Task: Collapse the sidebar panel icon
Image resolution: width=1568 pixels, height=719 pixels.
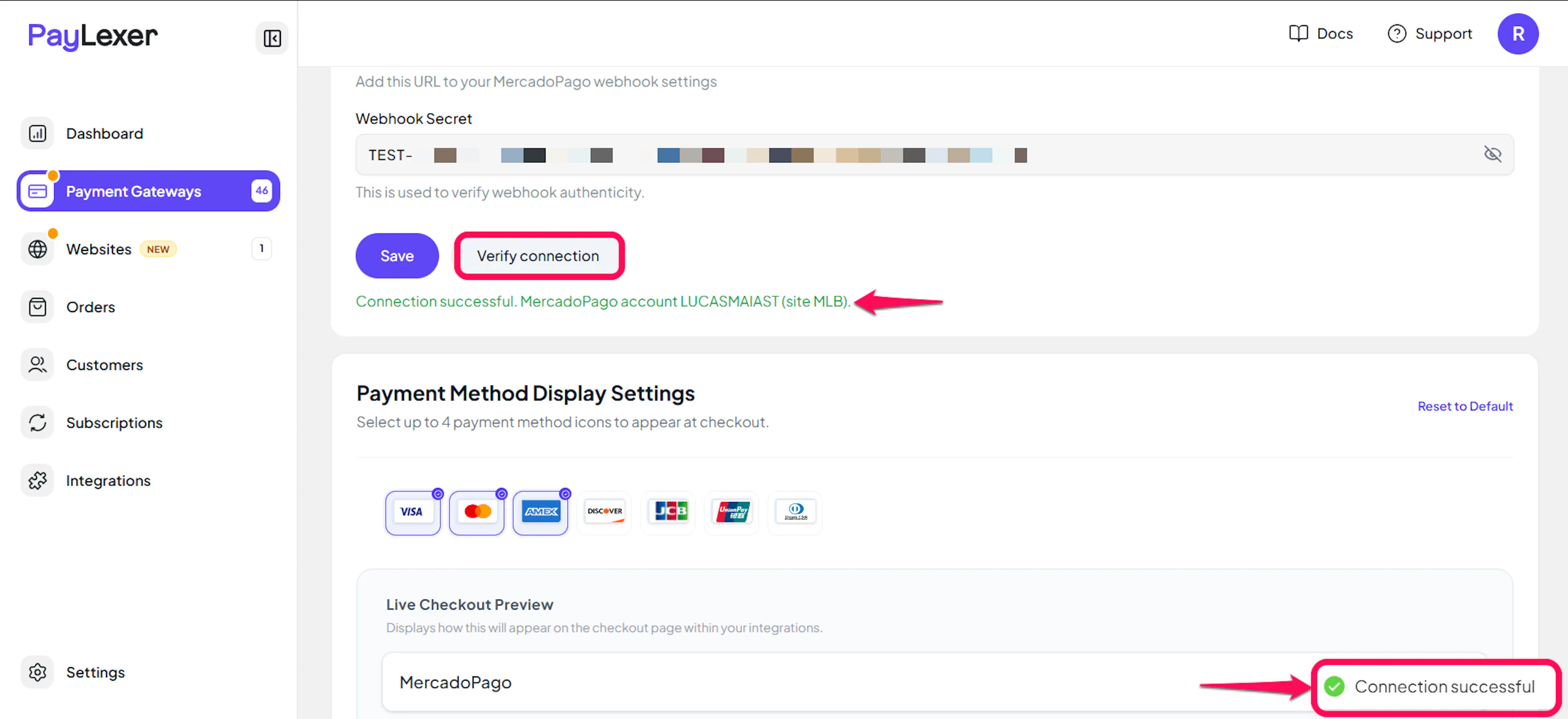Action: click(272, 38)
